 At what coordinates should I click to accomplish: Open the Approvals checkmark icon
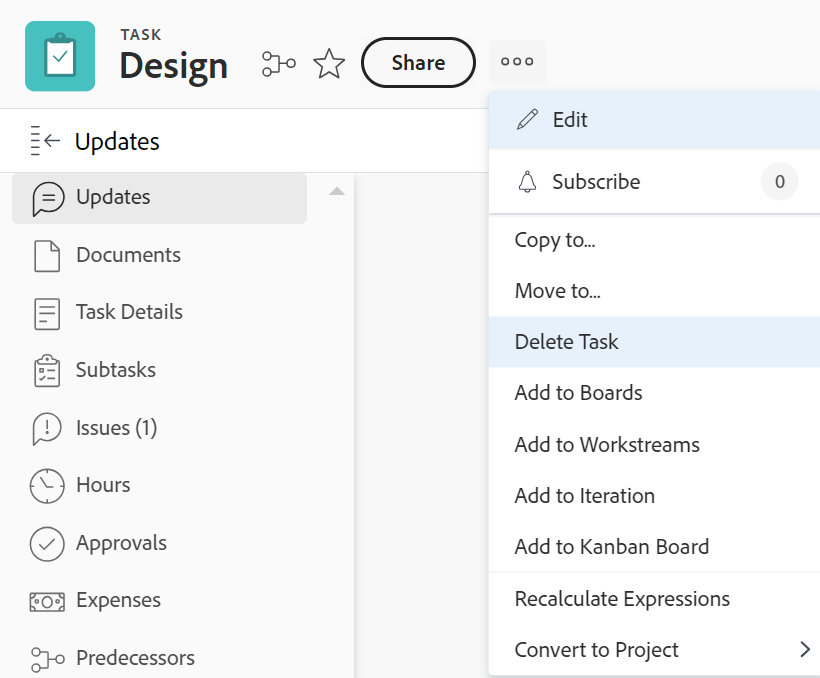pyautogui.click(x=47, y=543)
